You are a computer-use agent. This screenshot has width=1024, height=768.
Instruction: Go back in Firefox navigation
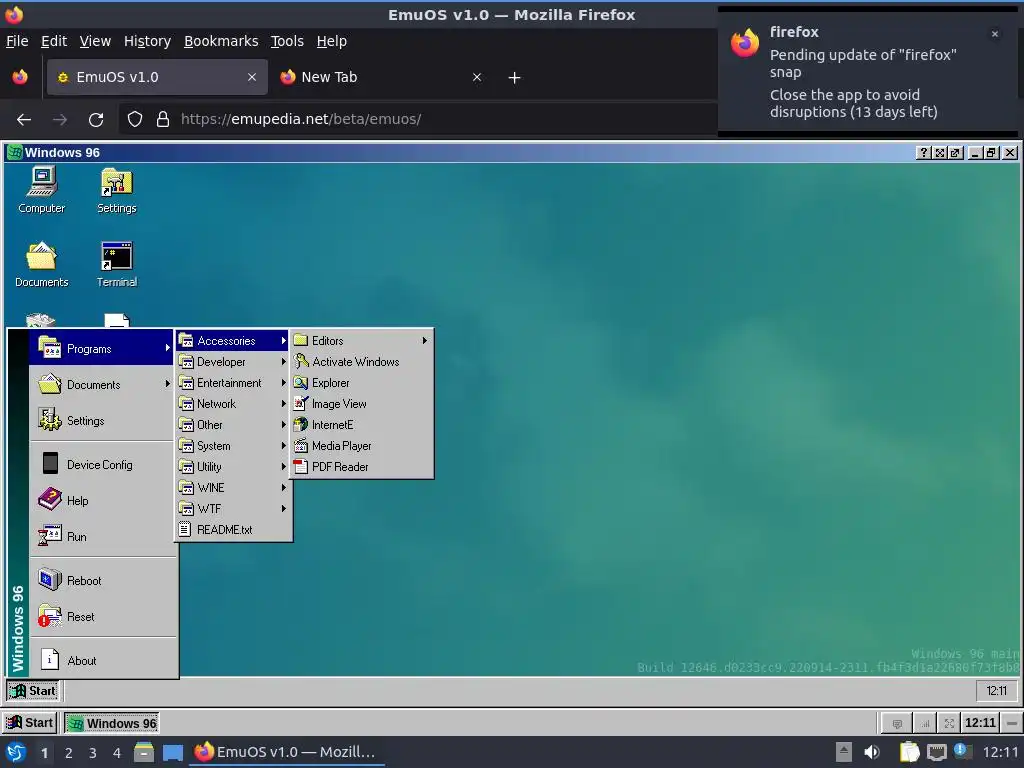[24, 120]
